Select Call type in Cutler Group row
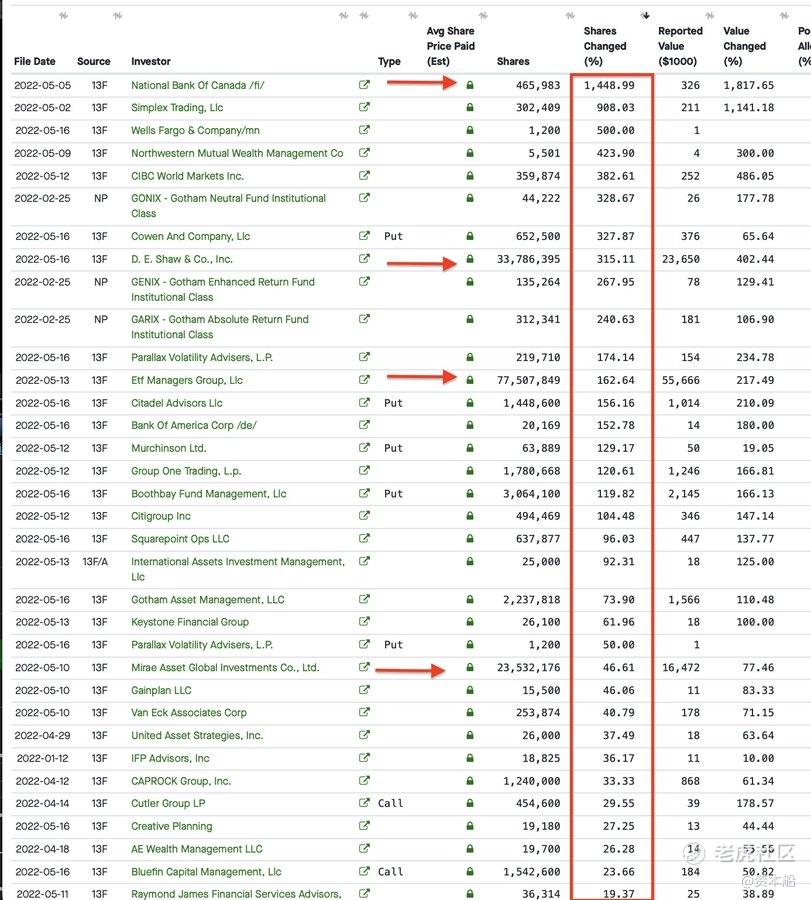The width and height of the screenshot is (811, 900). click(390, 803)
